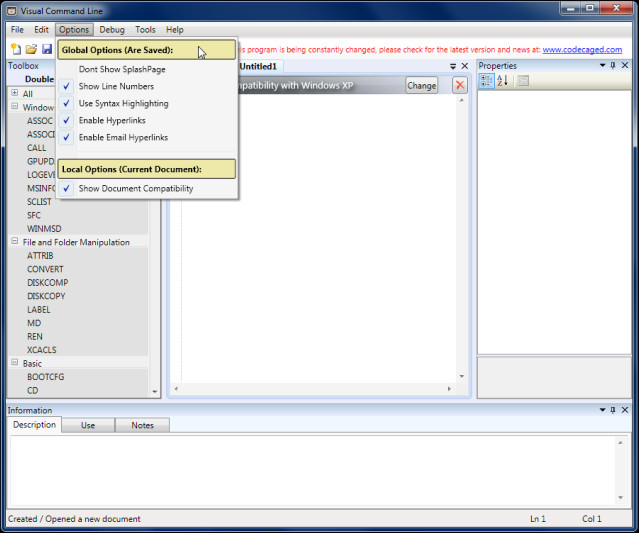Expand the All toolbox category
Viewport: 639px width, 533px height.
coord(15,93)
